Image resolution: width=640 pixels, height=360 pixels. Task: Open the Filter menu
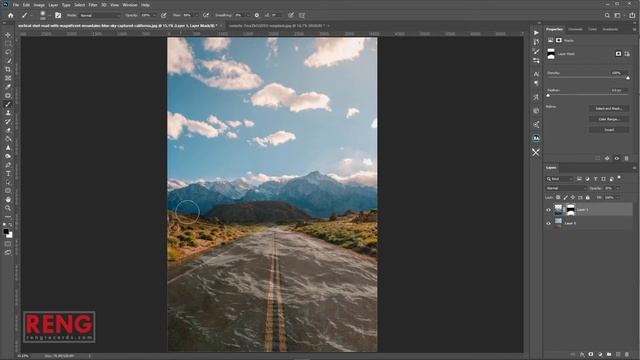click(x=93, y=5)
